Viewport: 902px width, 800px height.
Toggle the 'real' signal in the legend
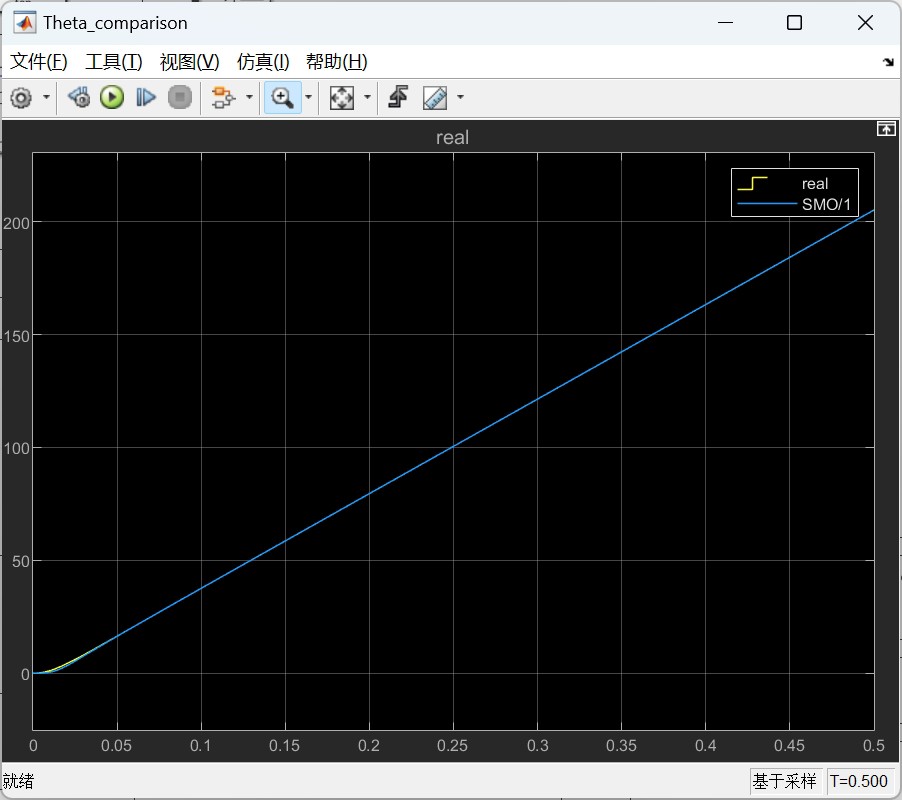click(815, 184)
